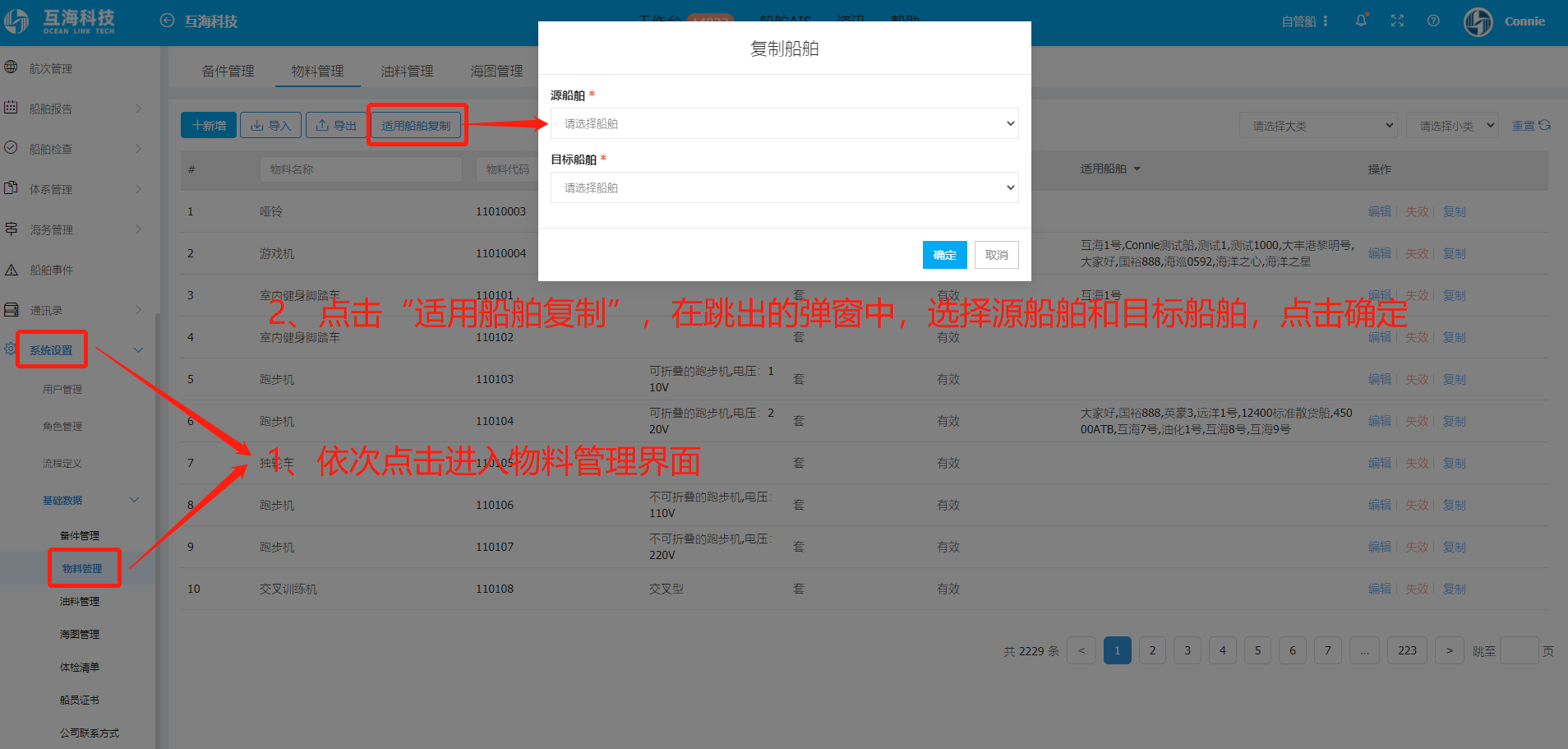The width and height of the screenshot is (1568, 749).
Task: Open 物料管理 in the sidebar
Action: (82, 568)
